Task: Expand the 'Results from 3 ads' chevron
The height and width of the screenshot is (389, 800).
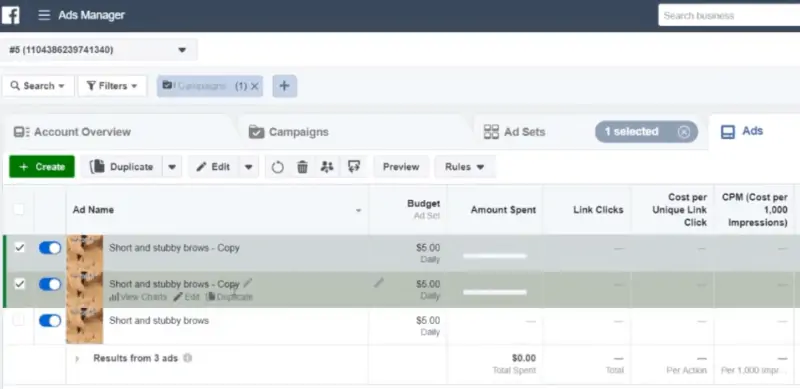Action: (x=77, y=359)
